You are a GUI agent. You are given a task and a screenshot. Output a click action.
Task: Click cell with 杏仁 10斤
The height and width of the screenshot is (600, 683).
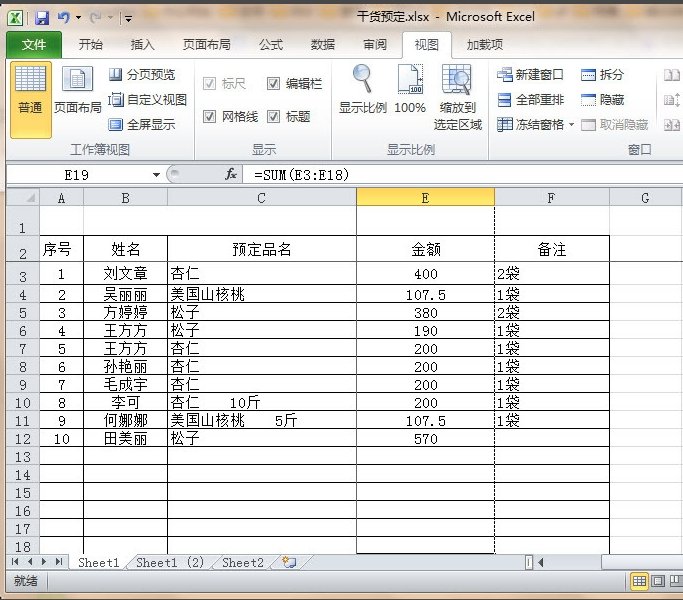click(x=262, y=402)
